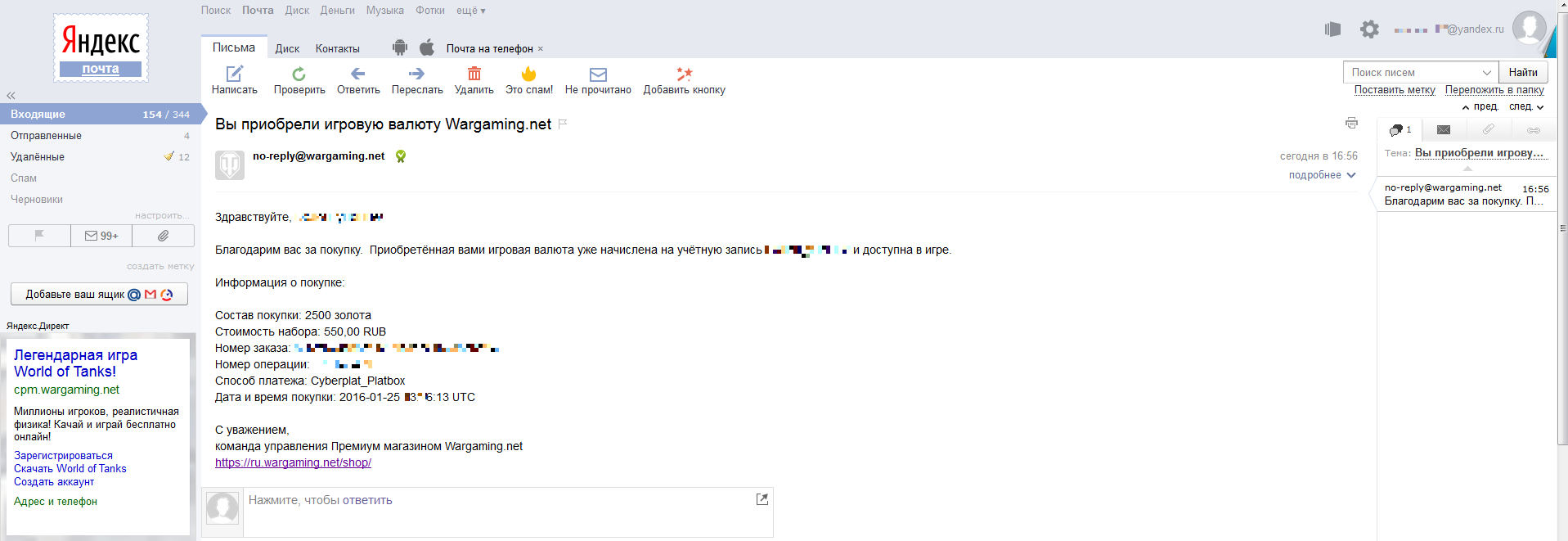Click the quick reply text field
The width and height of the screenshot is (1568, 541).
(499, 501)
